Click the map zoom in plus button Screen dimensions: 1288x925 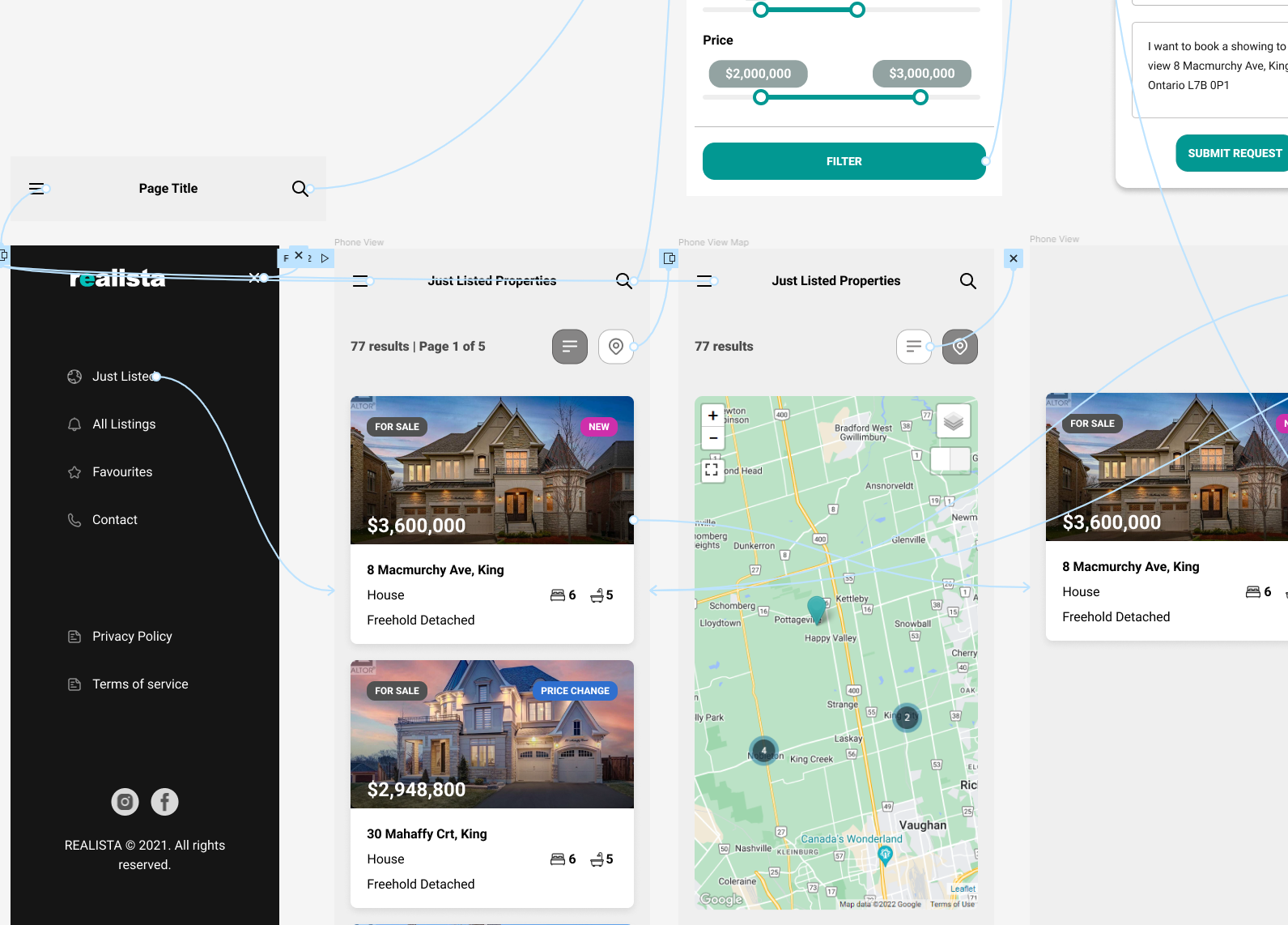coord(712,416)
